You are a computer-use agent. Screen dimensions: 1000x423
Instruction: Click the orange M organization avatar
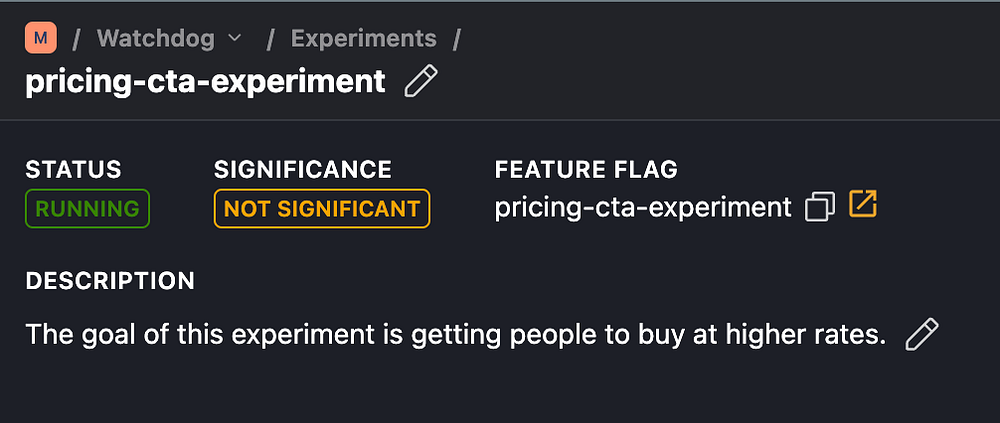coord(40,38)
